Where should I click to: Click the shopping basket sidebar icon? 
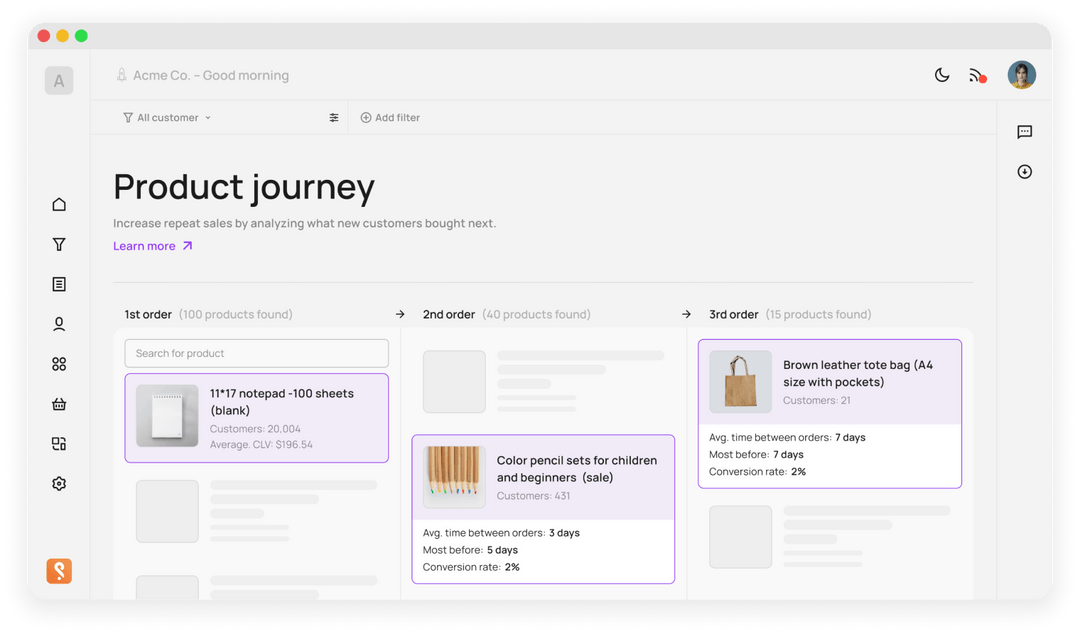pyautogui.click(x=59, y=404)
